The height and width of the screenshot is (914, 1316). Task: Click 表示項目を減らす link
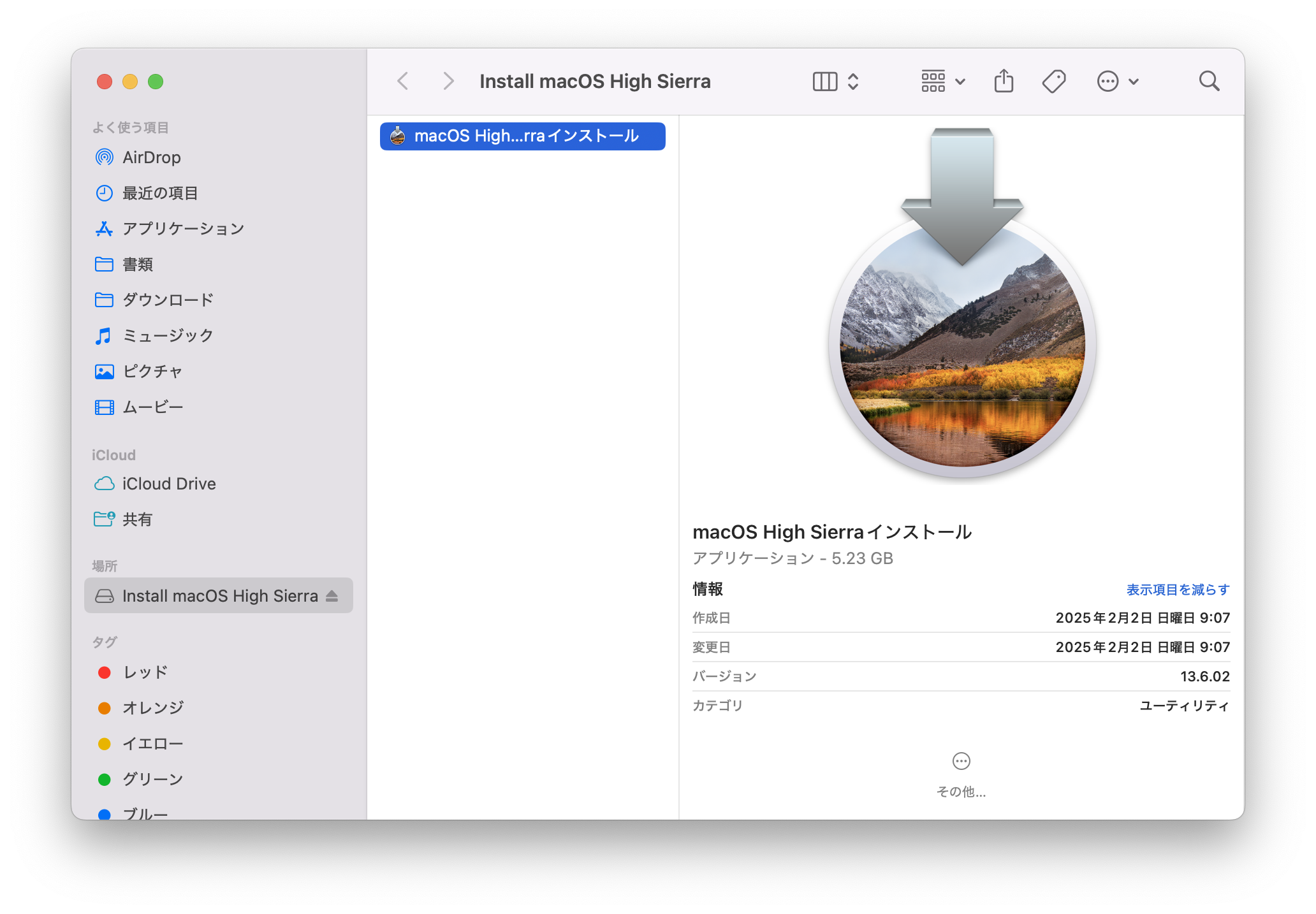(1178, 590)
